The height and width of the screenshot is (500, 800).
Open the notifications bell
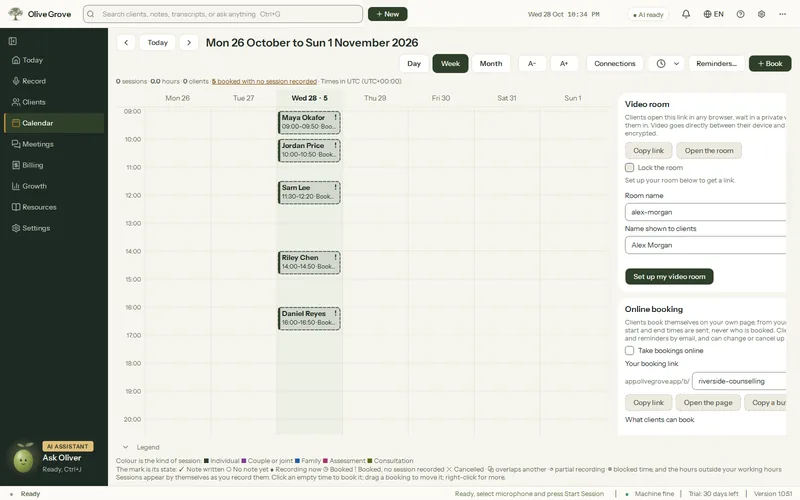tap(686, 14)
